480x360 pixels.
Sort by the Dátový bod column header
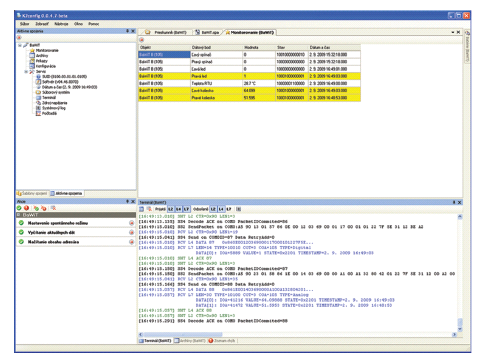point(217,47)
